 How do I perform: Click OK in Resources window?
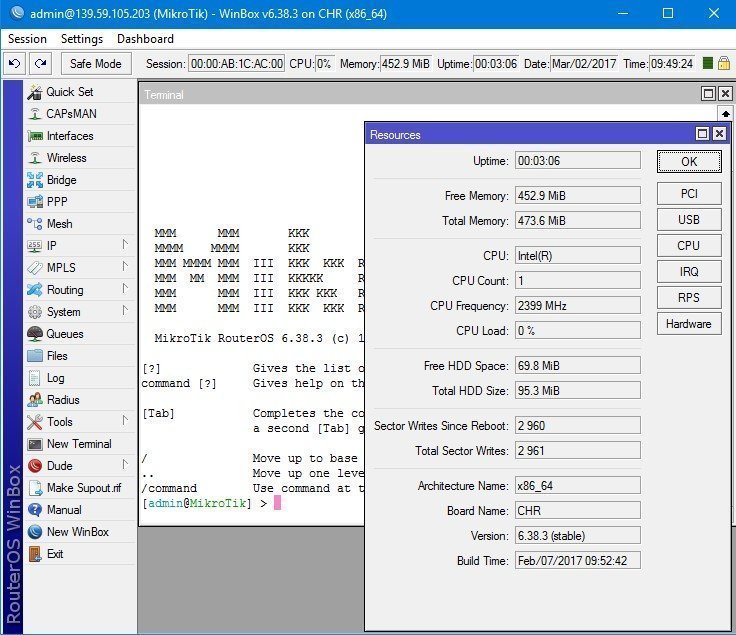[689, 162]
